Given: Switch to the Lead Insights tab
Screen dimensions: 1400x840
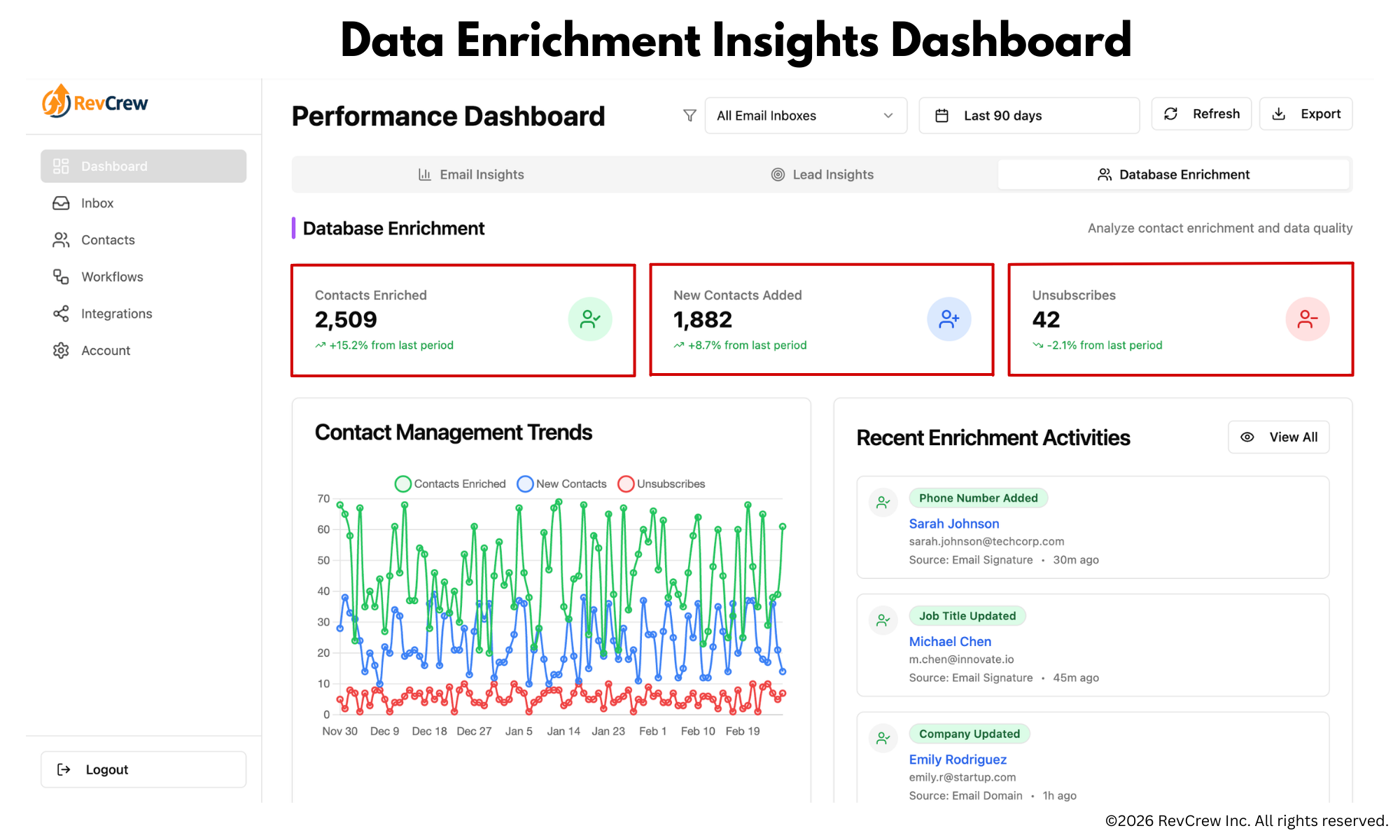Looking at the screenshot, I should (x=822, y=174).
